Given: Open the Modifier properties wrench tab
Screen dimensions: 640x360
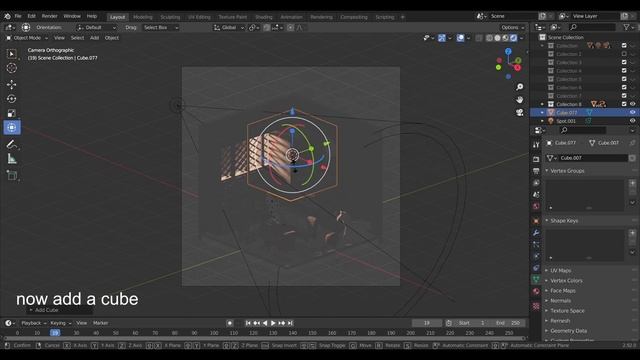Looking at the screenshot, I should coord(536,233).
